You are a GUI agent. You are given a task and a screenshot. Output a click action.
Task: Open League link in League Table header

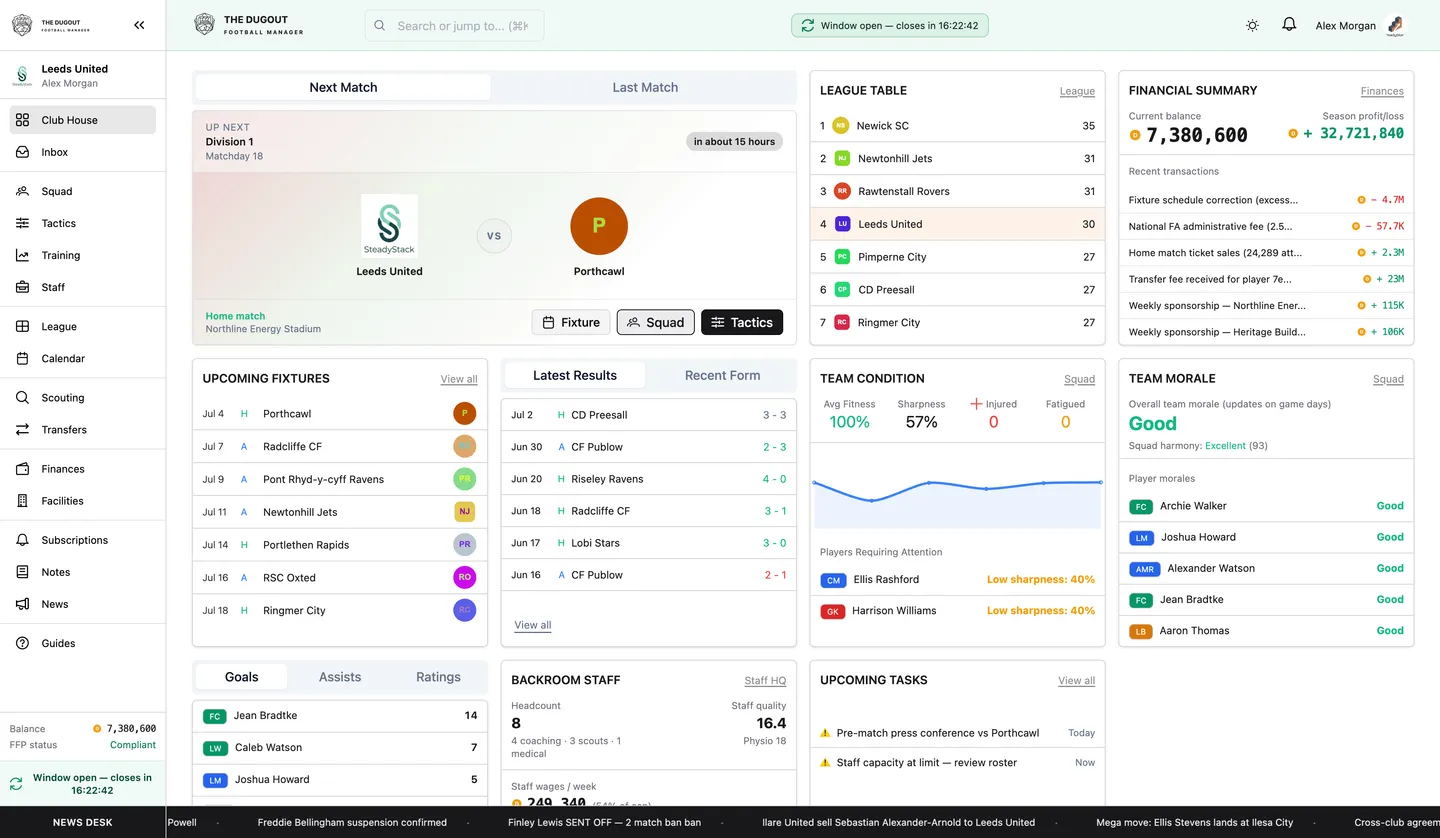tap(1077, 91)
